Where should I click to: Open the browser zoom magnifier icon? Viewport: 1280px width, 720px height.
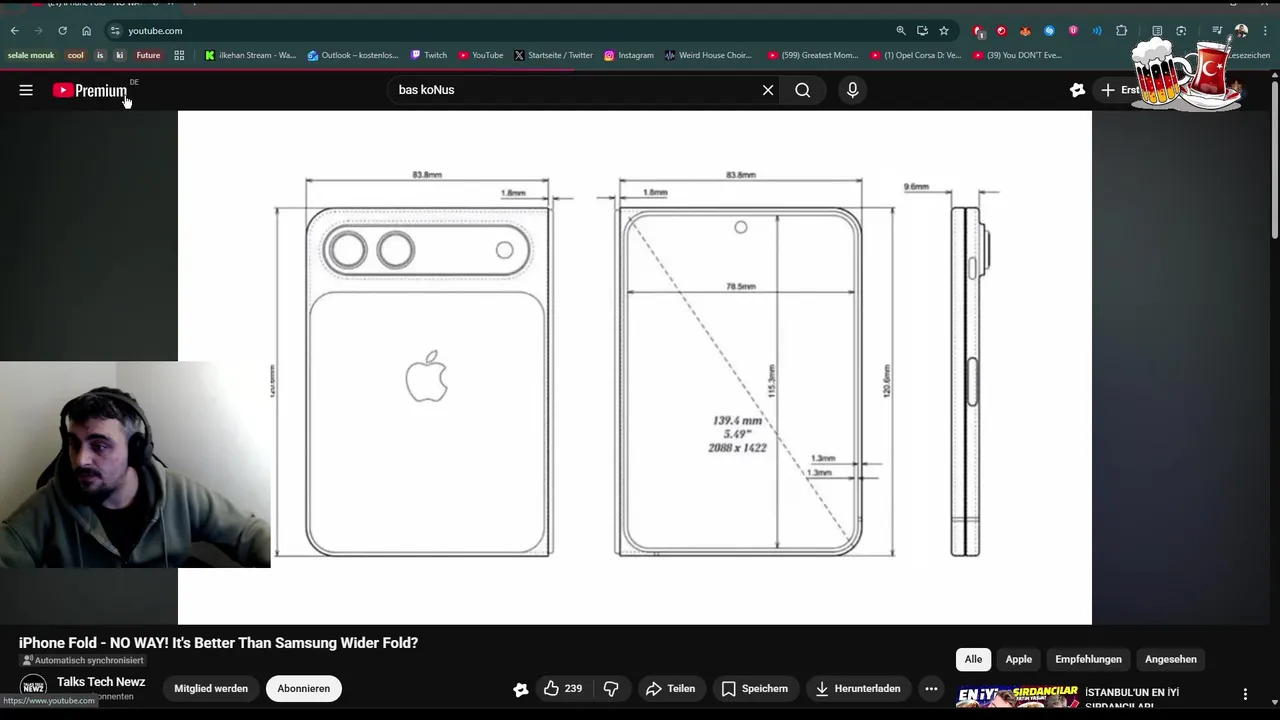(x=901, y=31)
